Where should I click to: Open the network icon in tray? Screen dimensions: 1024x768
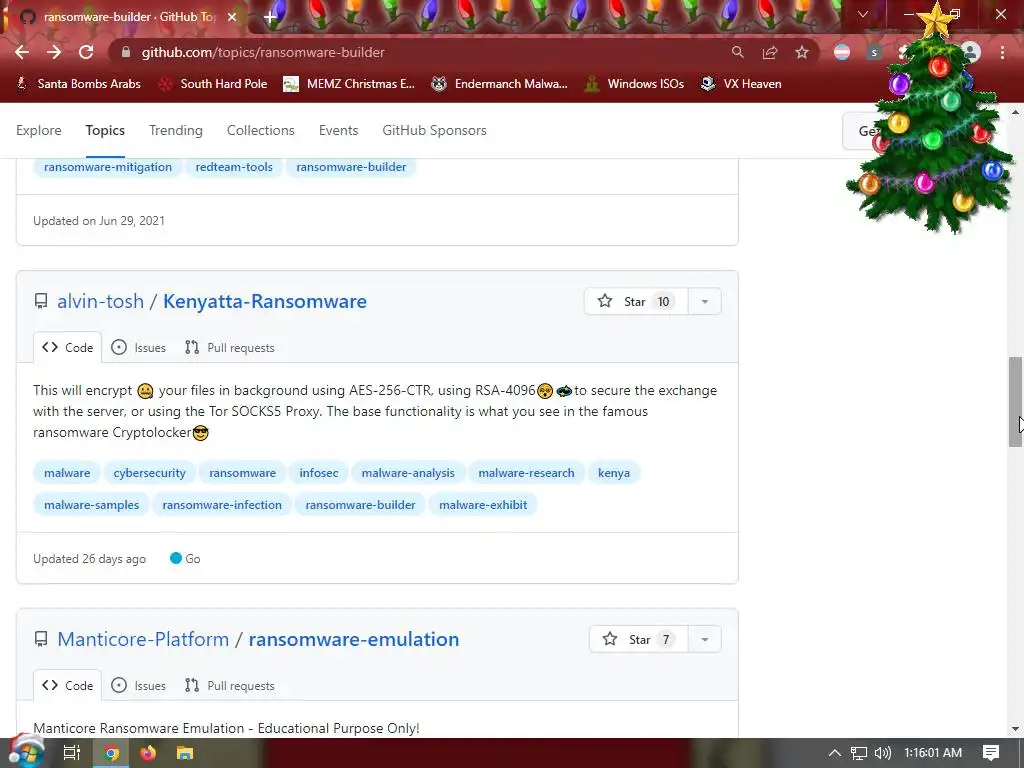click(x=859, y=753)
